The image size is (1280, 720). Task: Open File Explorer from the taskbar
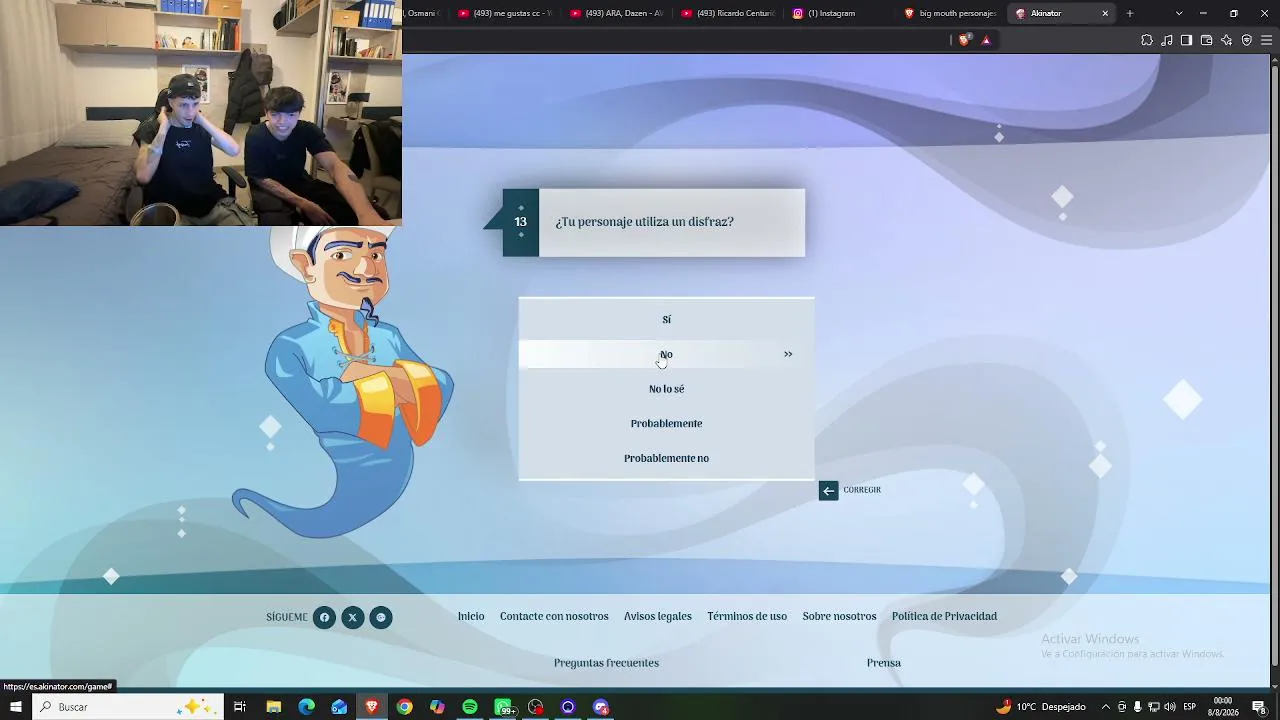[x=273, y=707]
